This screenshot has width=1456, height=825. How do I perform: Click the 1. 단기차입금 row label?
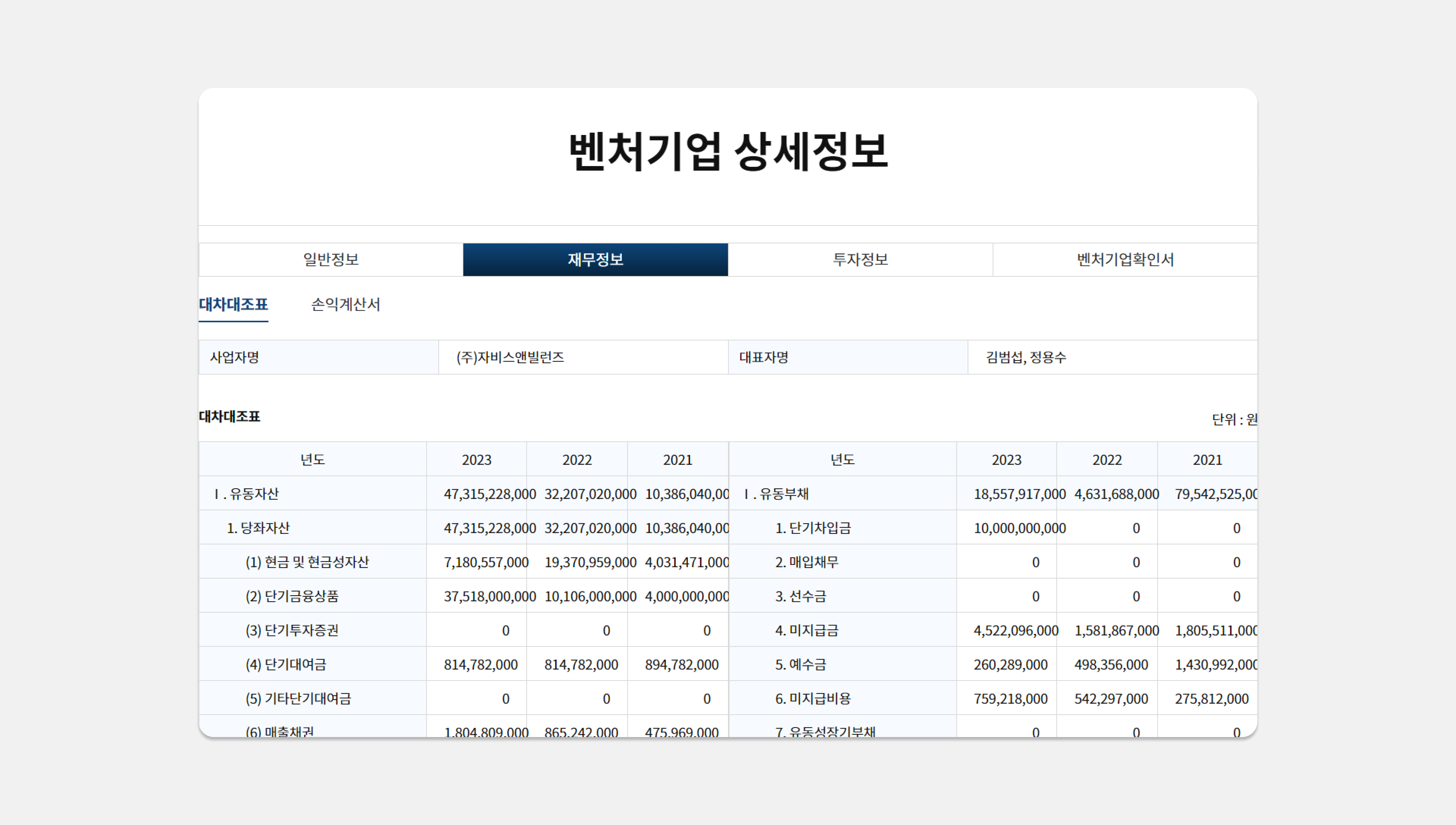point(813,528)
